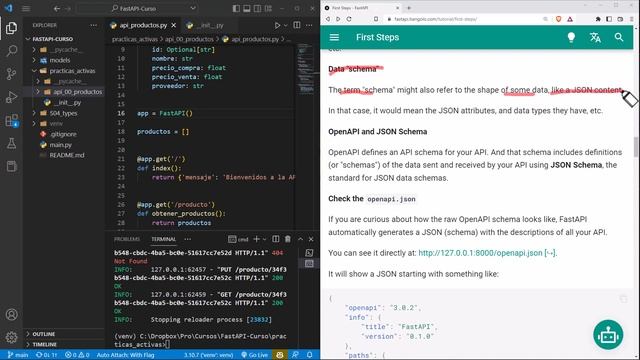This screenshot has width=640, height=360.
Task: Open Brave shields lion icon
Action: tap(558, 19)
